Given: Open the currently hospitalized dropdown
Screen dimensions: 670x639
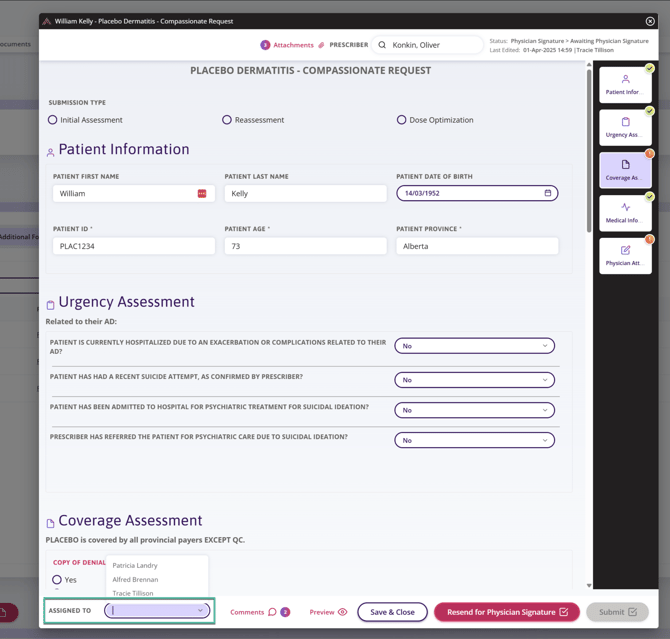Looking at the screenshot, I should point(474,346).
